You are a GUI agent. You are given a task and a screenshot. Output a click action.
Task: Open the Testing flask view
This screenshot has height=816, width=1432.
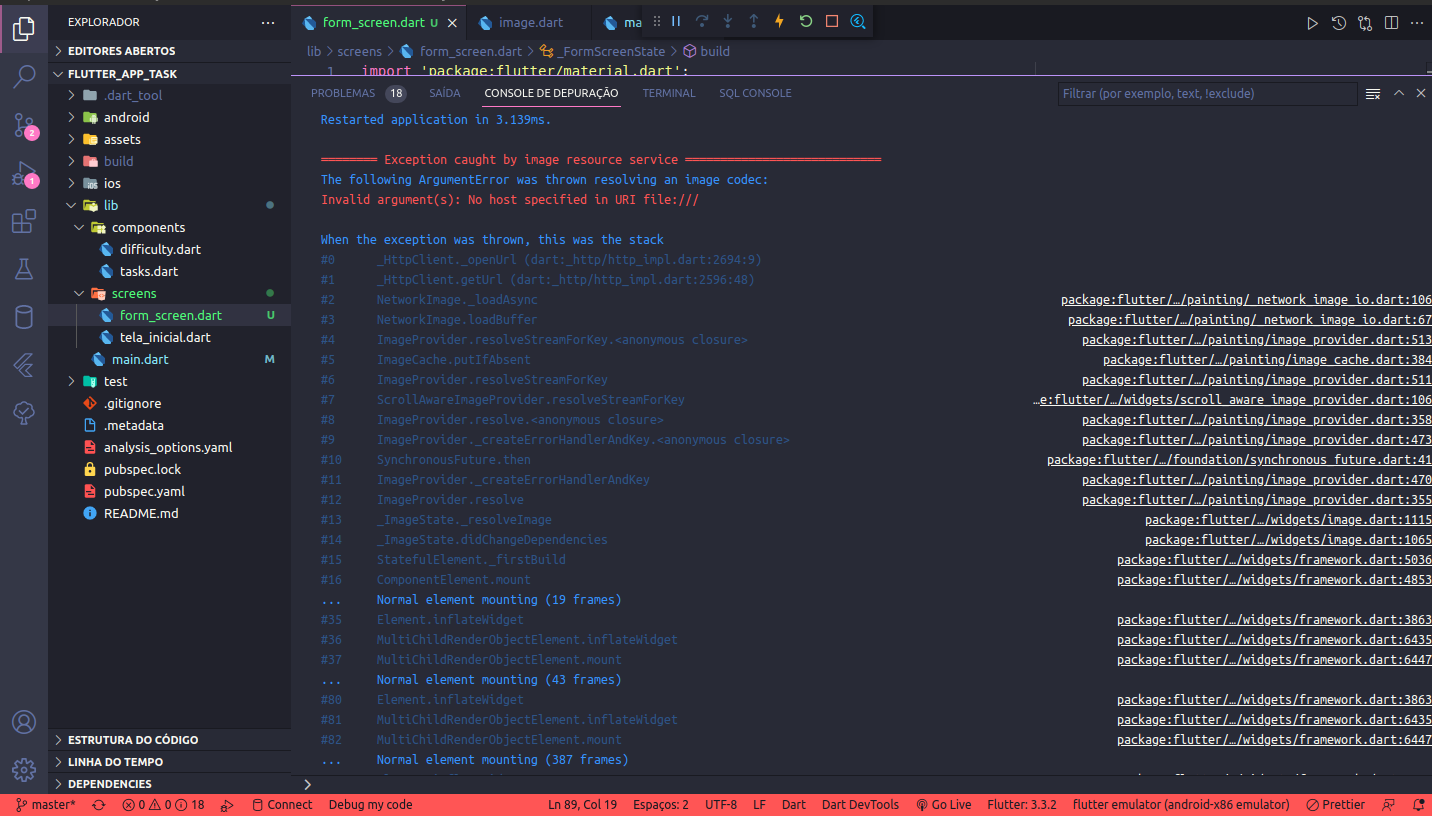pos(24,269)
